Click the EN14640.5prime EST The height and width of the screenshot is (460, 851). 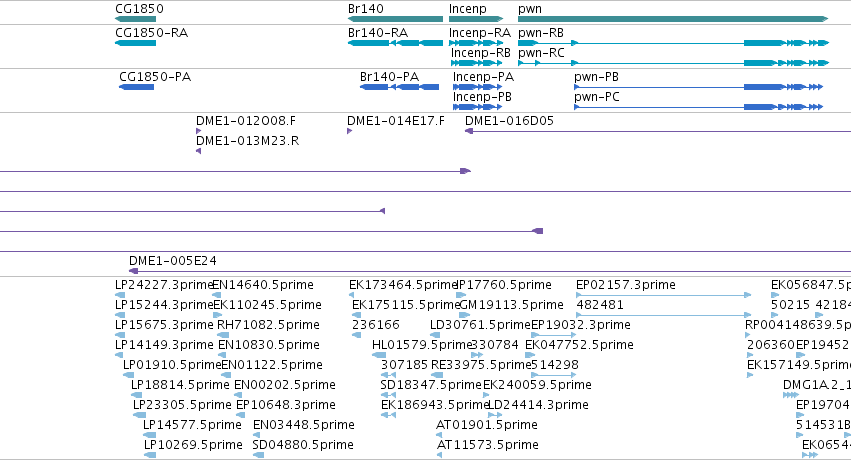coord(218,295)
